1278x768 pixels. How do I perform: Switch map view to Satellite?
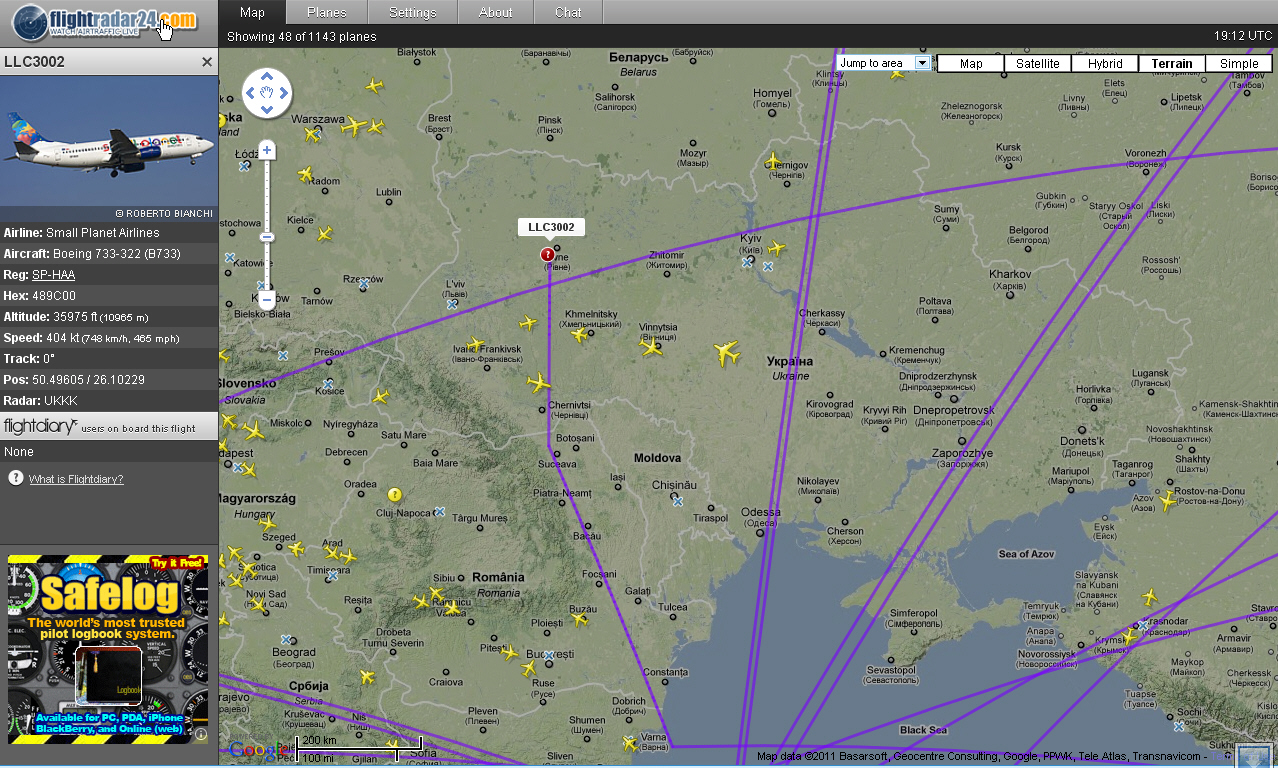pyautogui.click(x=1037, y=63)
